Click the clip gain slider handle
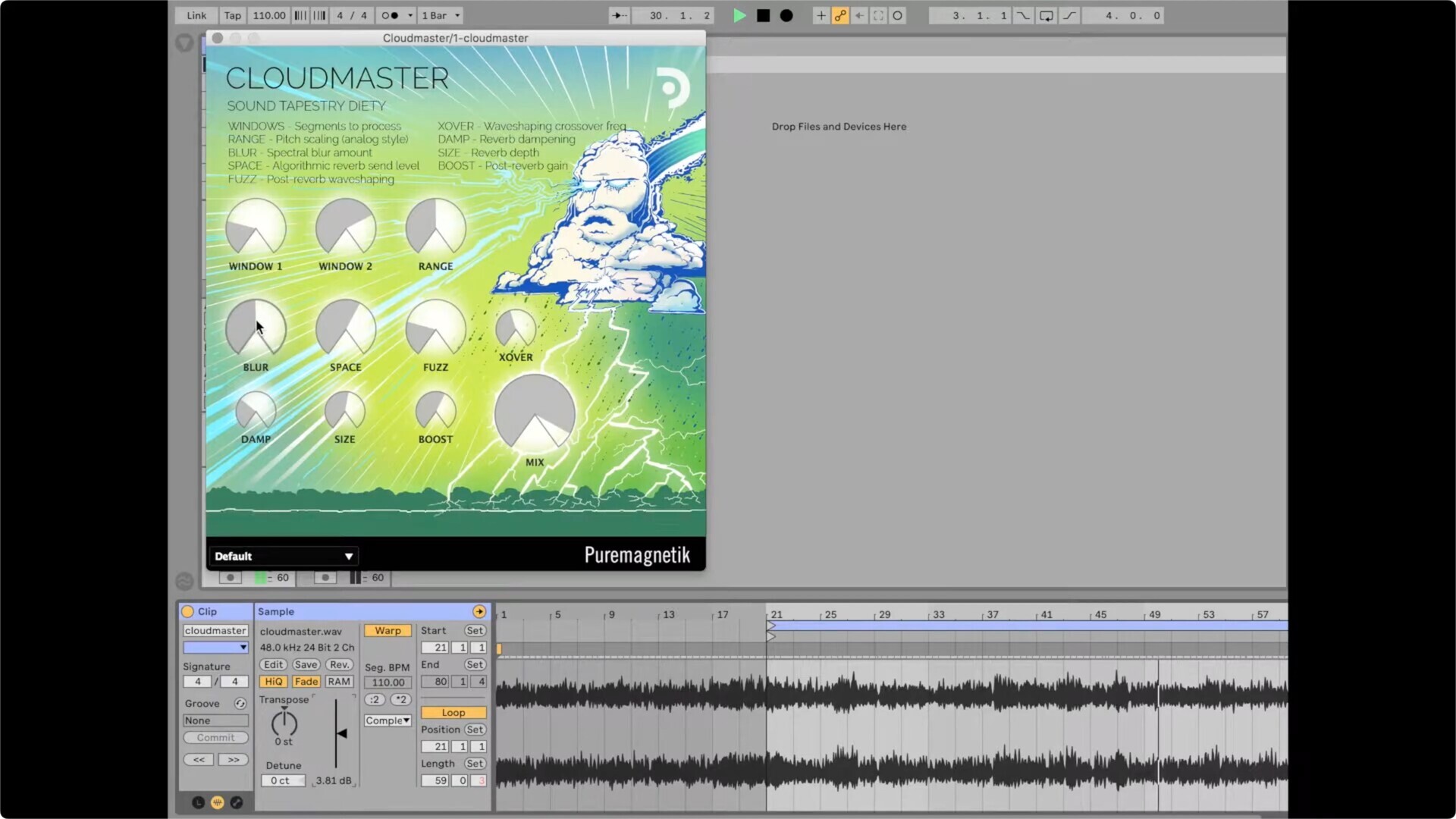 342,733
